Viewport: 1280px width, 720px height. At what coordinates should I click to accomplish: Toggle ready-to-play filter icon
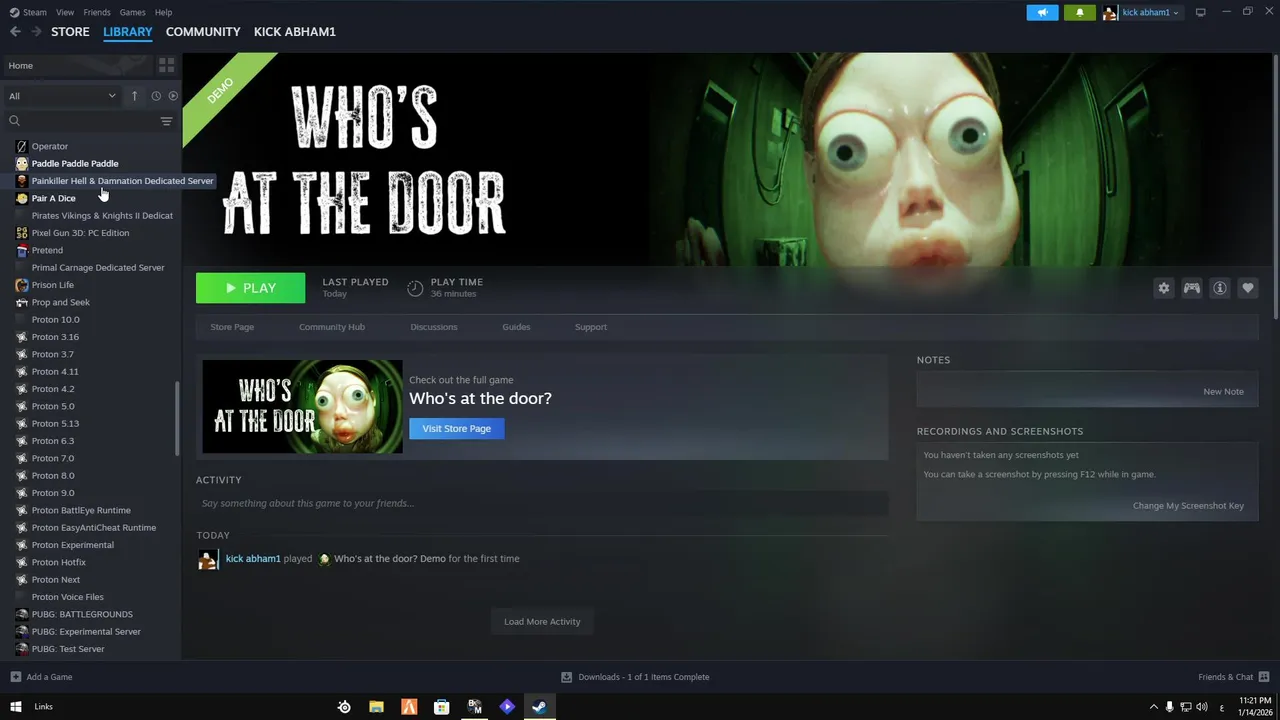pyautogui.click(x=173, y=96)
